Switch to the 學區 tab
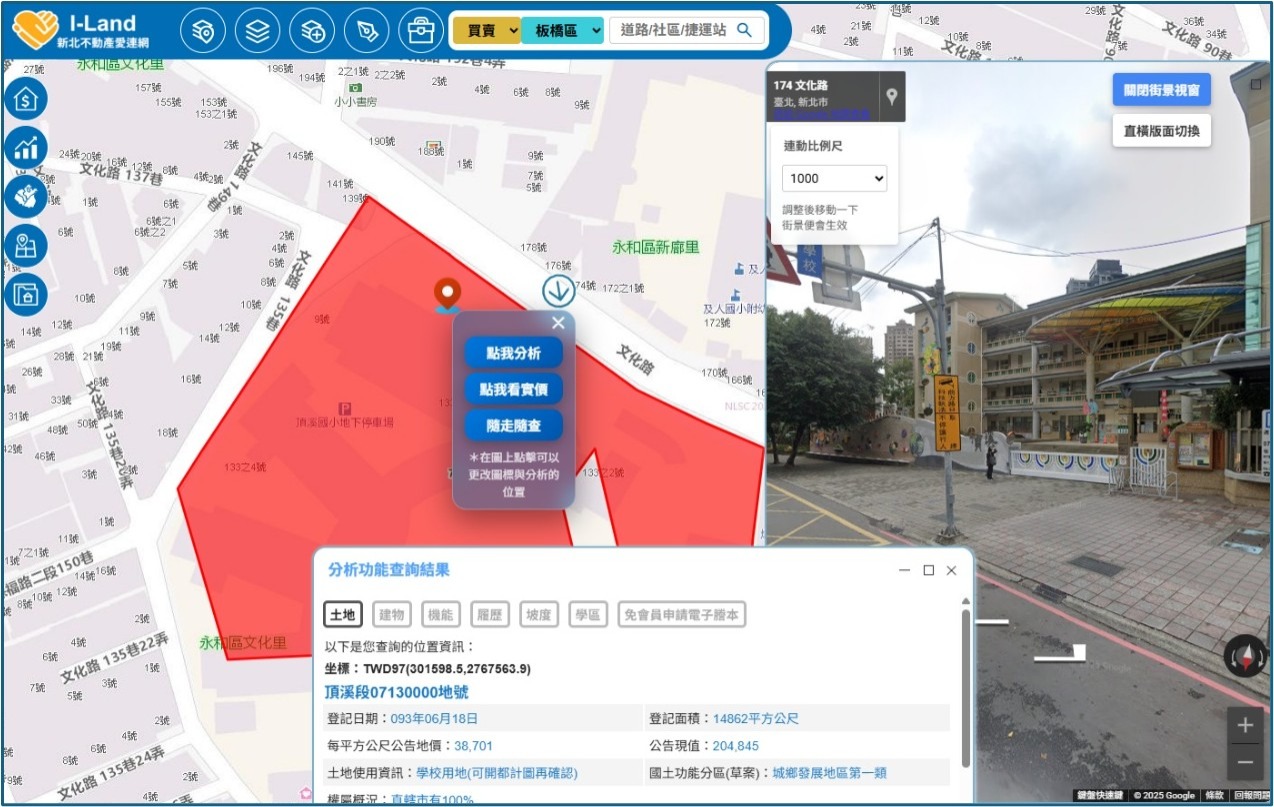Viewport: 1274px width, 807px height. [x=589, y=615]
